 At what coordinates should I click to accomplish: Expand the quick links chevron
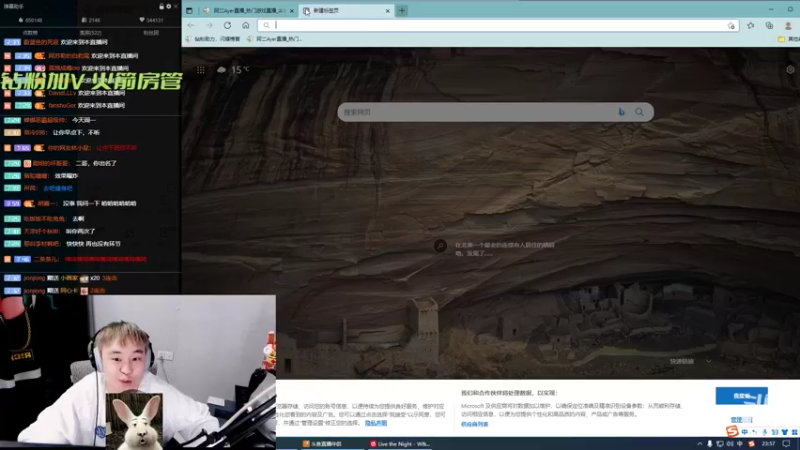709,361
